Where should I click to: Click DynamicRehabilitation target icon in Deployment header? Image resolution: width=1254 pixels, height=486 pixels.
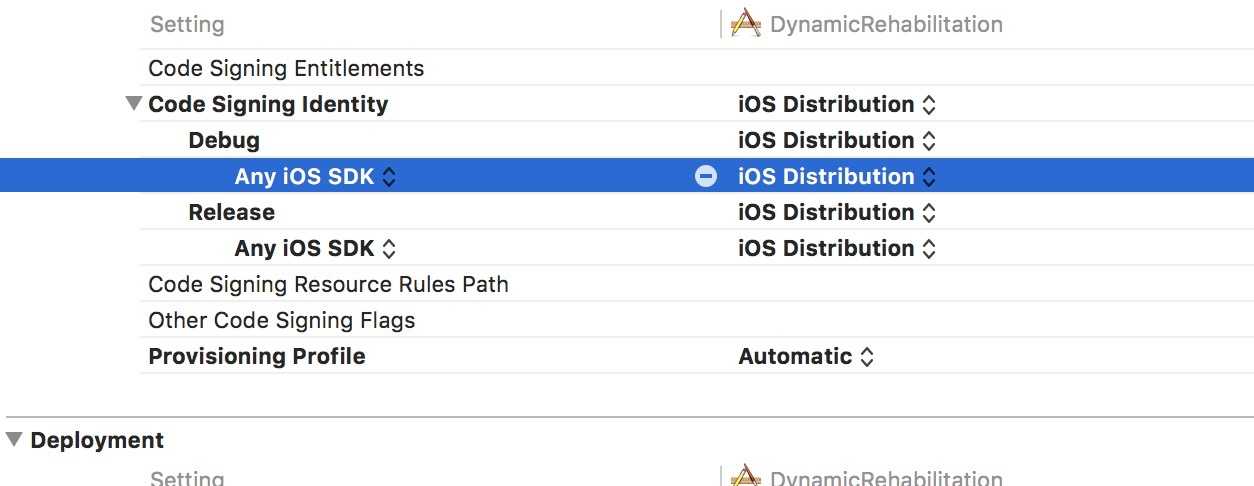point(746,476)
